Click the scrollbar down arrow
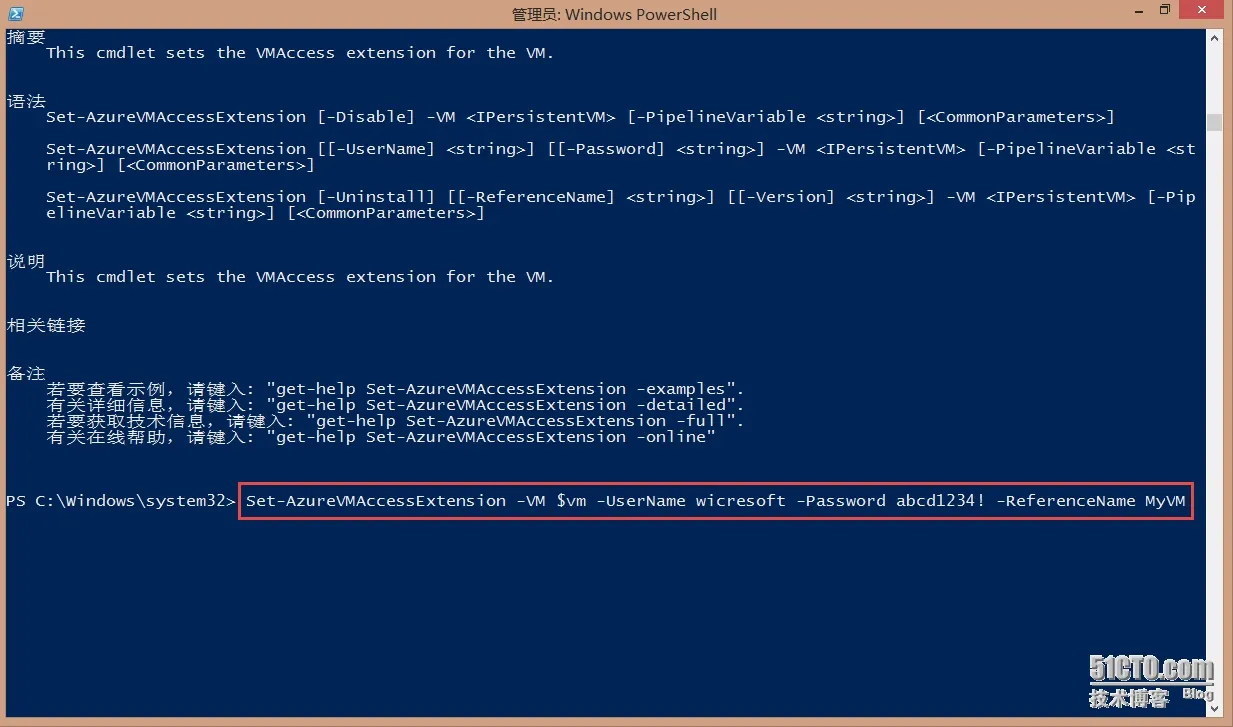The height and width of the screenshot is (727, 1233). (1214, 710)
